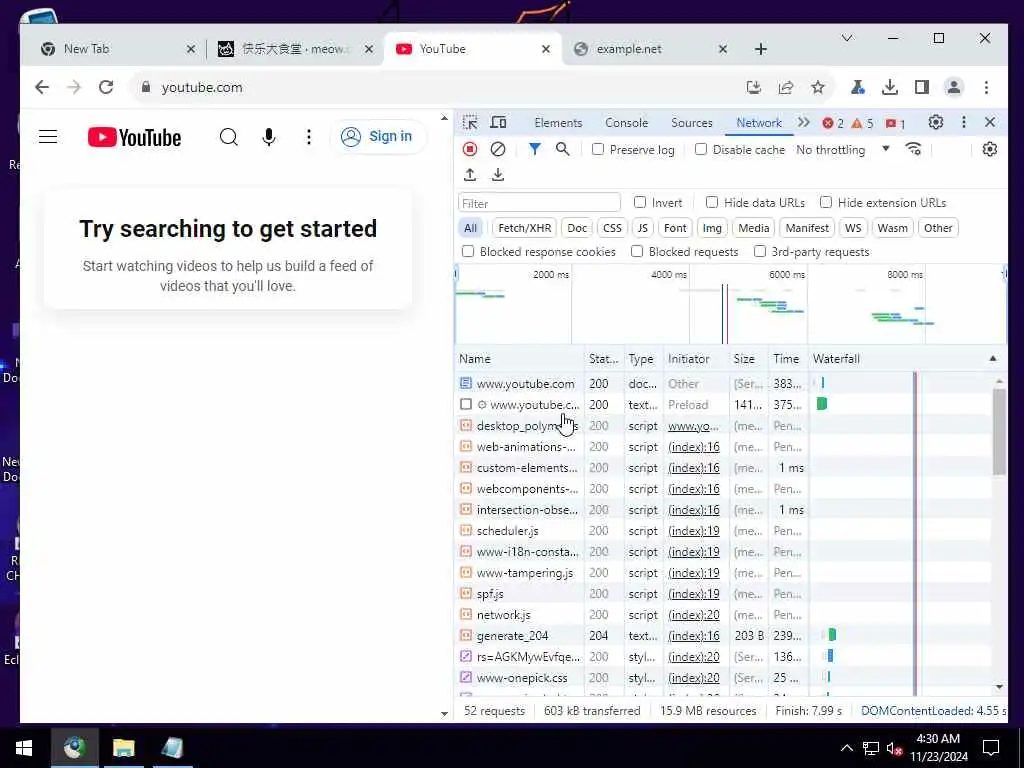Open the warnings count indicator

(863, 123)
